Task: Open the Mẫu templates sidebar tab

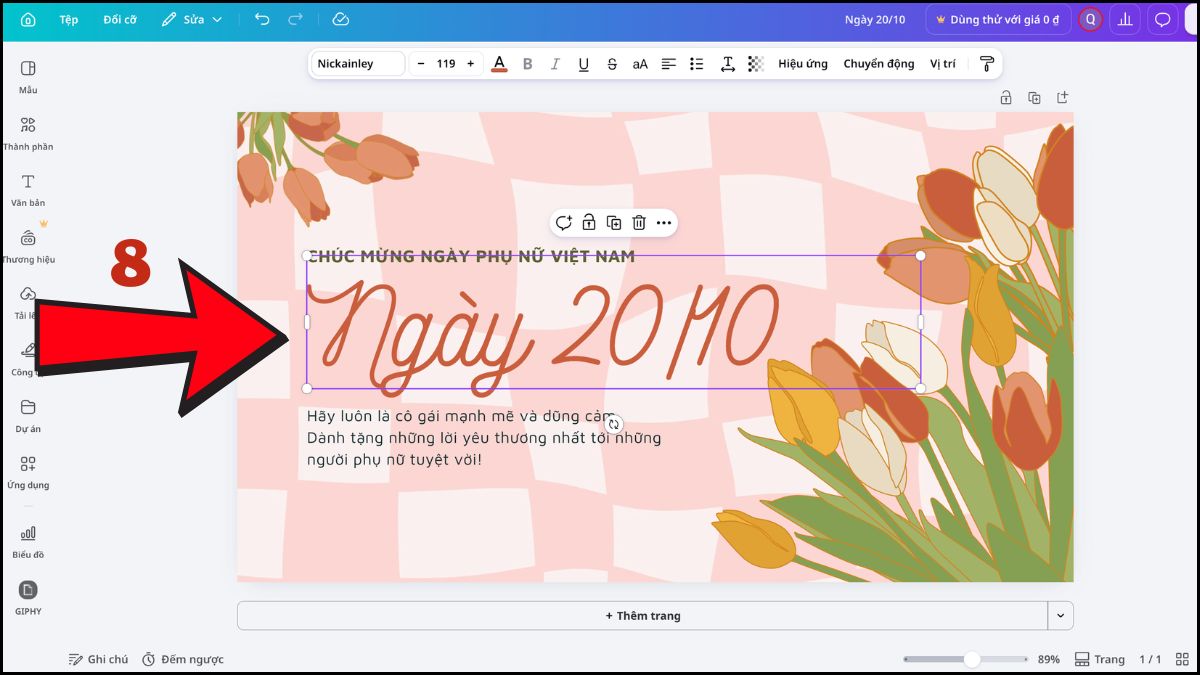Action: (x=28, y=77)
